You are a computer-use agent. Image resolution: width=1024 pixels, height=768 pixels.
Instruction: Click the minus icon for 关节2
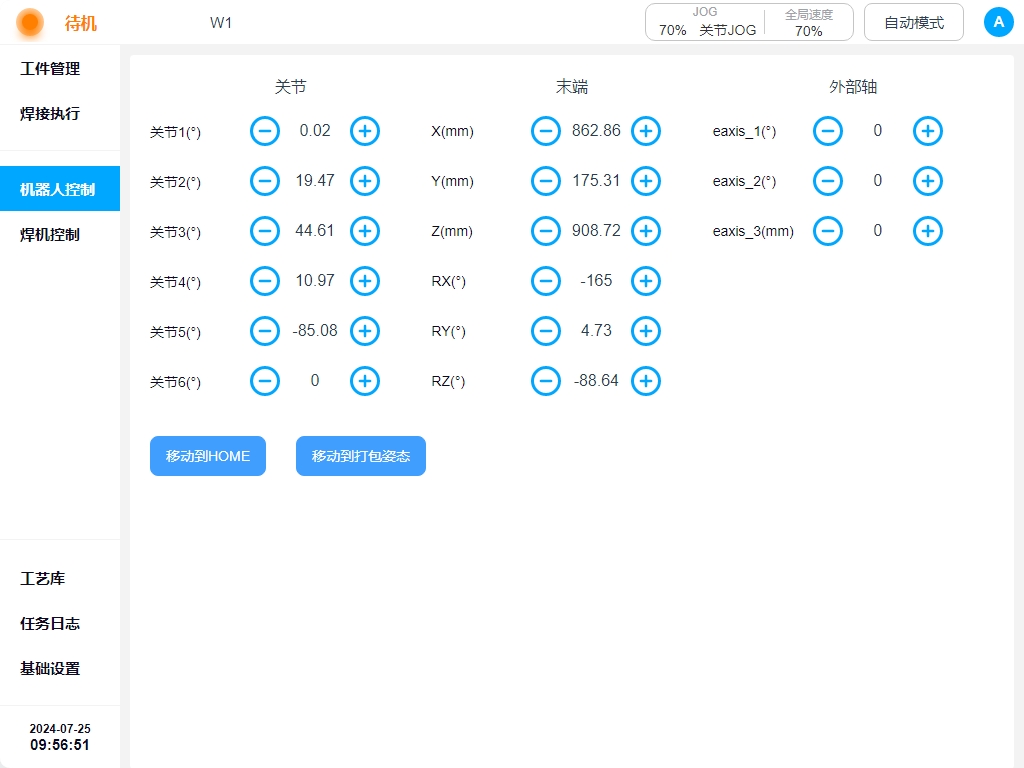click(x=265, y=181)
